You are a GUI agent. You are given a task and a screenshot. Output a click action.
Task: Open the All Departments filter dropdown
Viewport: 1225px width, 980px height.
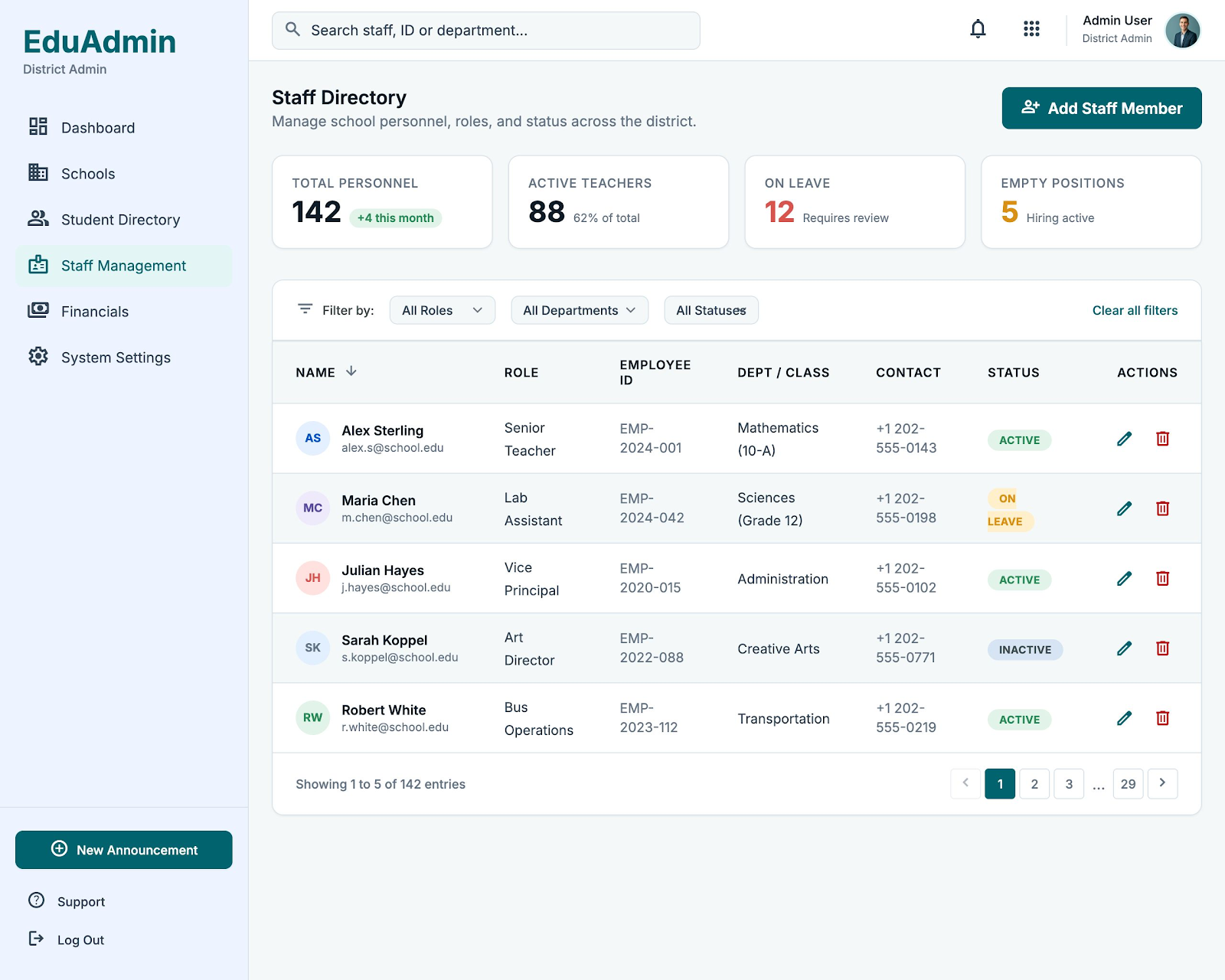tap(580, 310)
